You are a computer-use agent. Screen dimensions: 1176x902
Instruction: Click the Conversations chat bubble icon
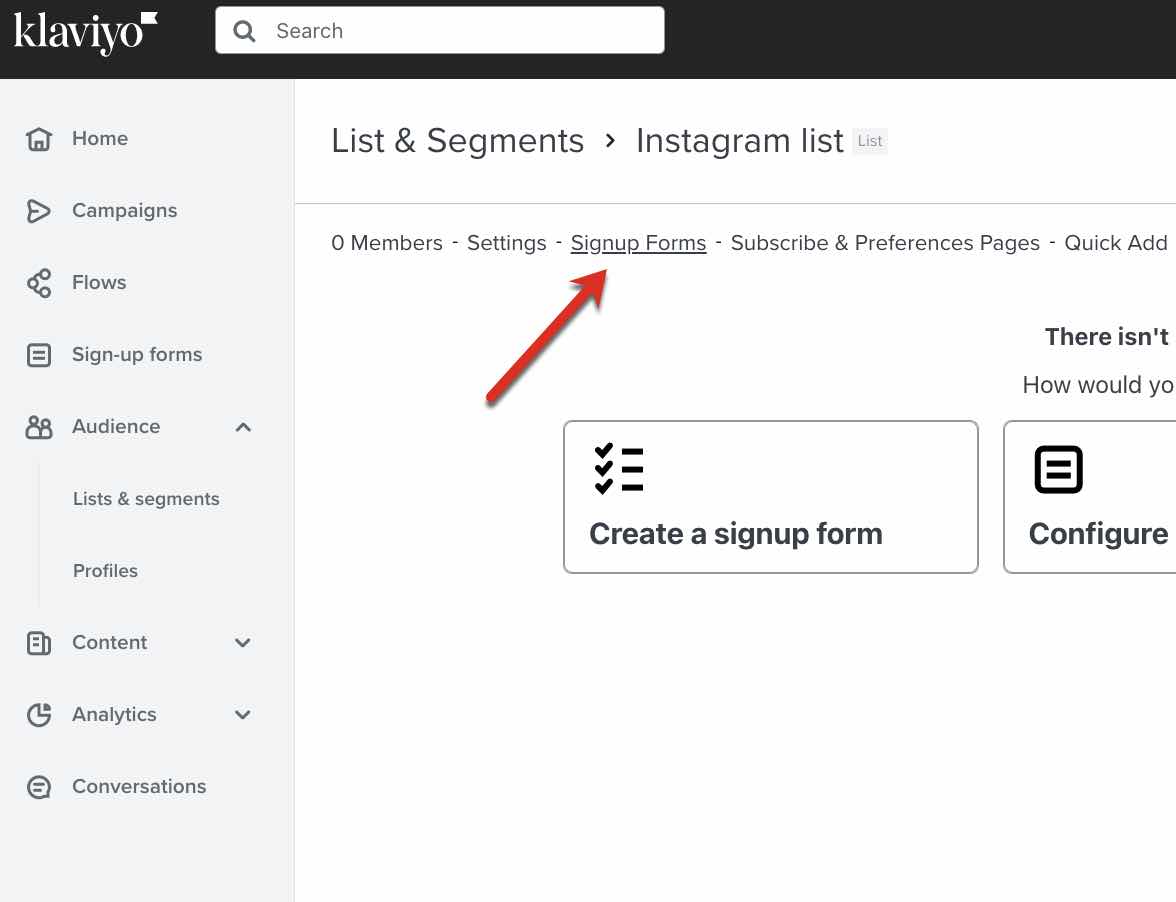coord(38,787)
